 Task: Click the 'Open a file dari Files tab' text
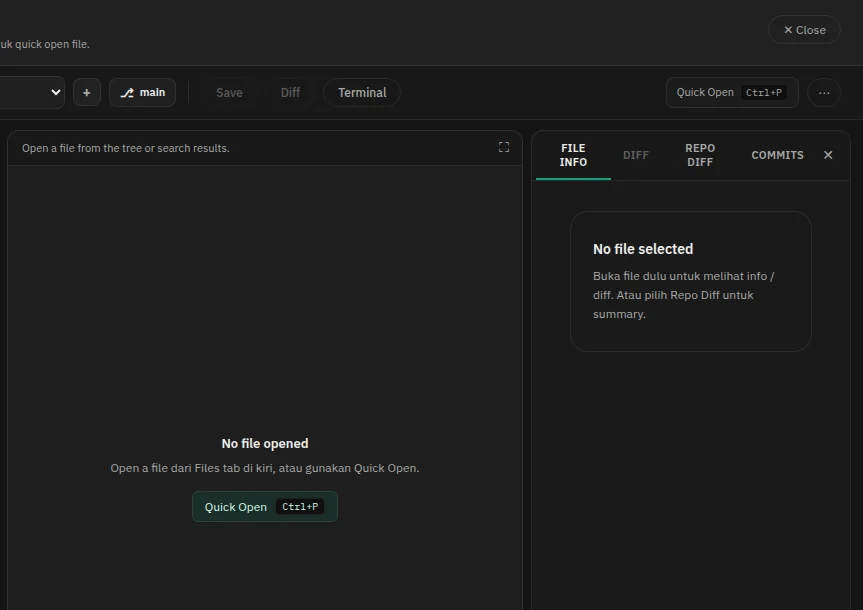tap(265, 468)
